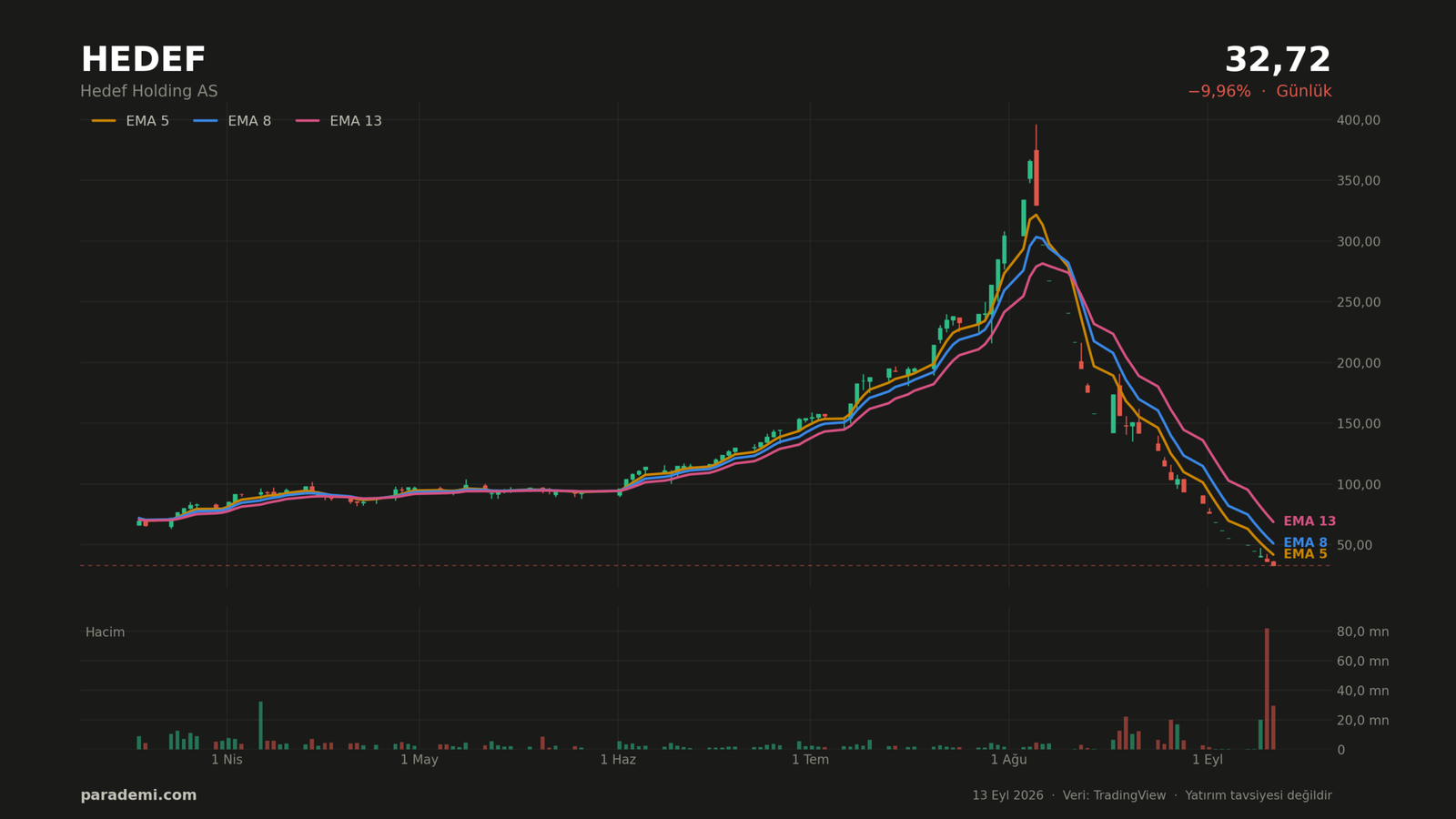Click the EMA 8 legend label
This screenshot has height=819, width=1456.
[x=249, y=121]
